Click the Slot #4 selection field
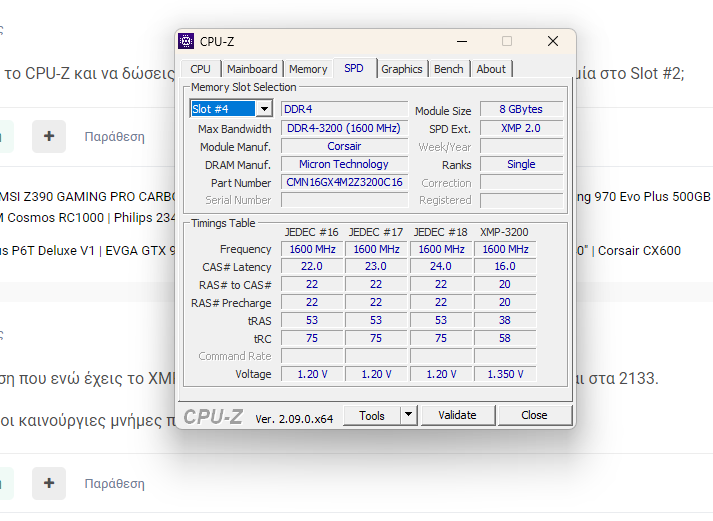The width and height of the screenshot is (713, 521). pyautogui.click(x=223, y=109)
